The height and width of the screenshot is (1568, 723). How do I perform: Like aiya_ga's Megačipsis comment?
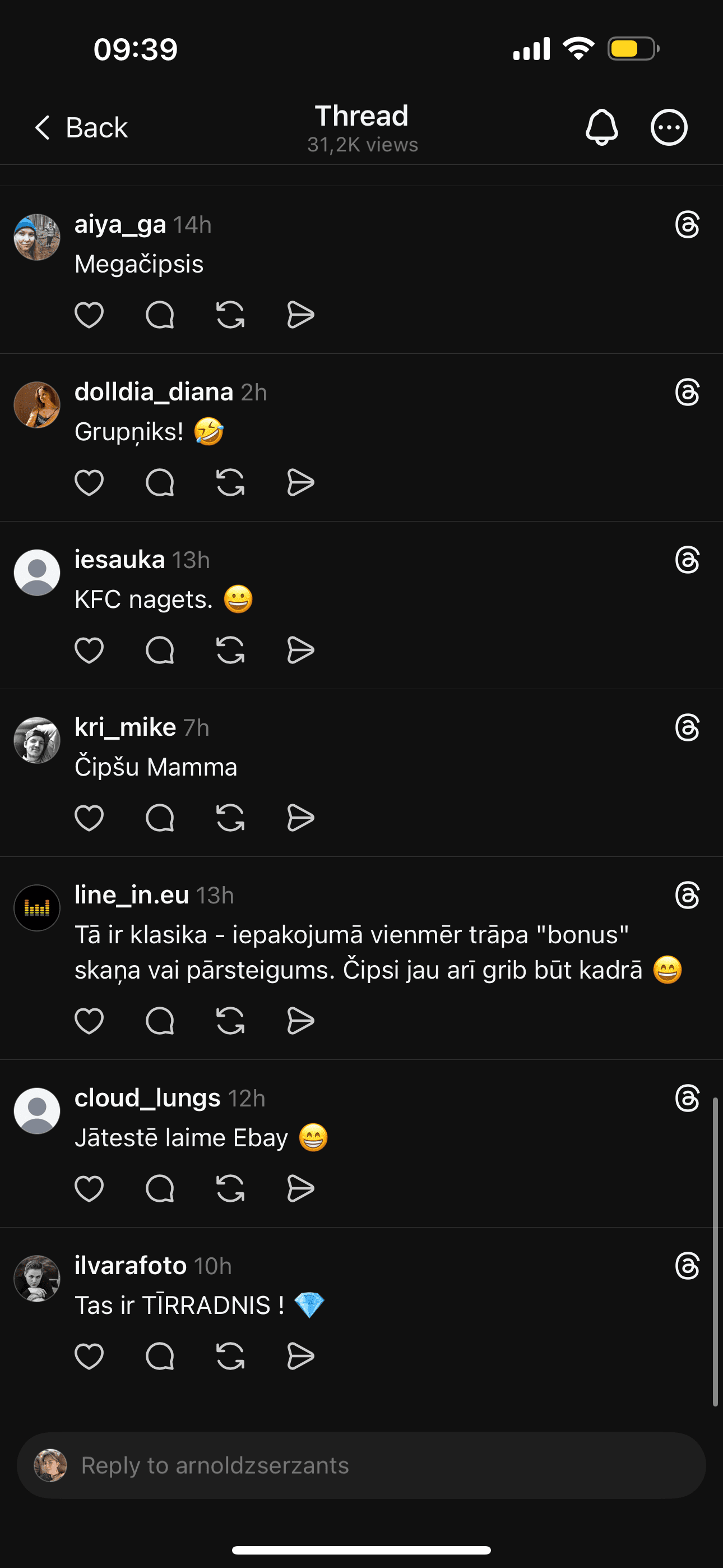pos(89,315)
